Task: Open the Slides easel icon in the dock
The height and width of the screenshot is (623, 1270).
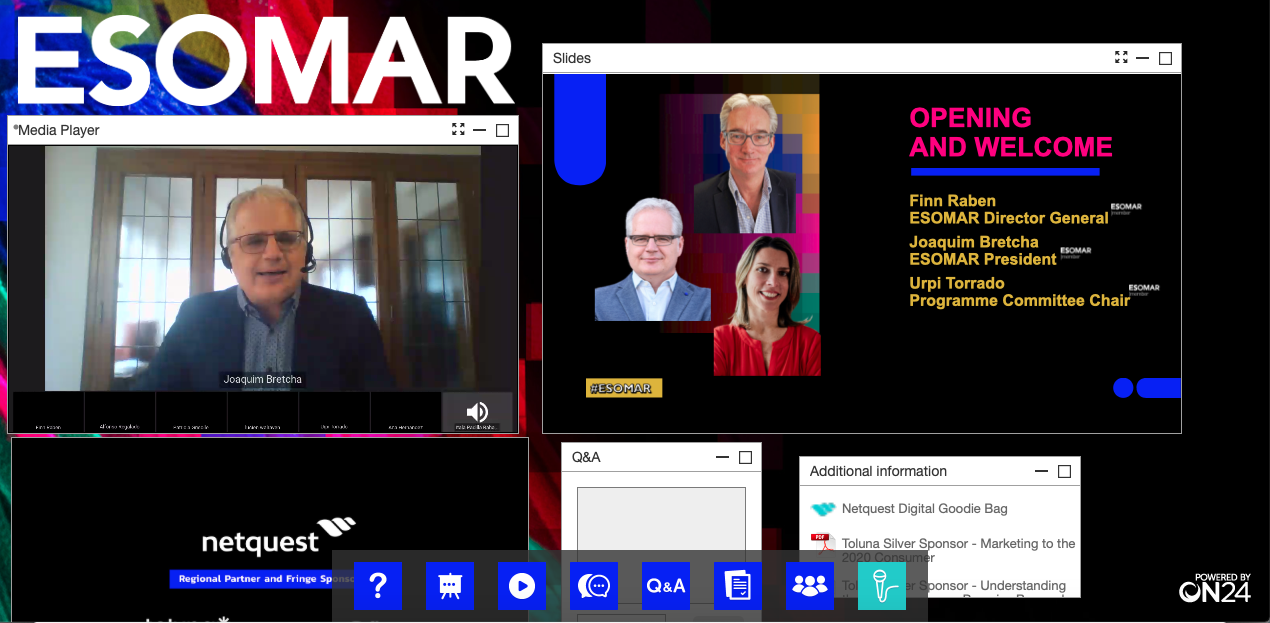Action: pyautogui.click(x=450, y=585)
